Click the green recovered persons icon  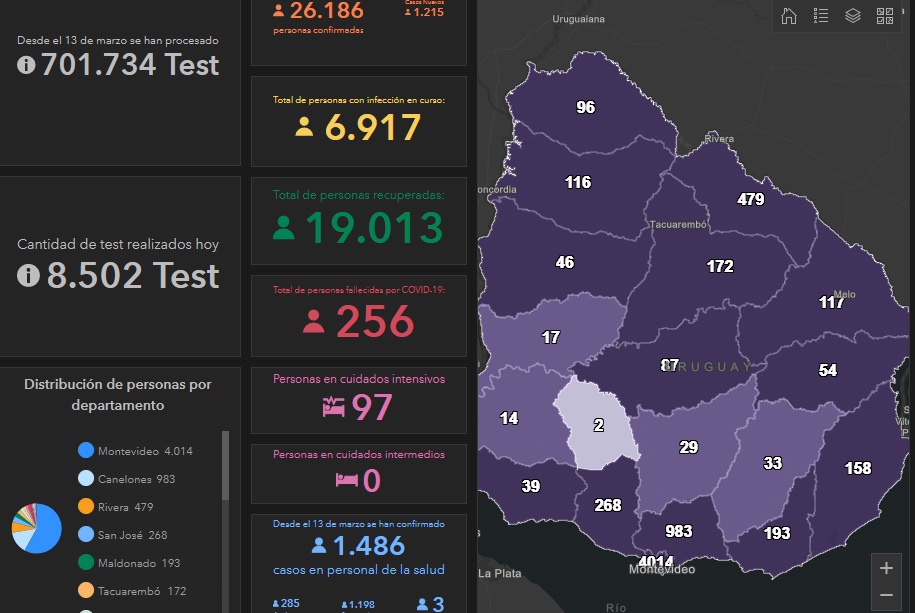tap(284, 228)
